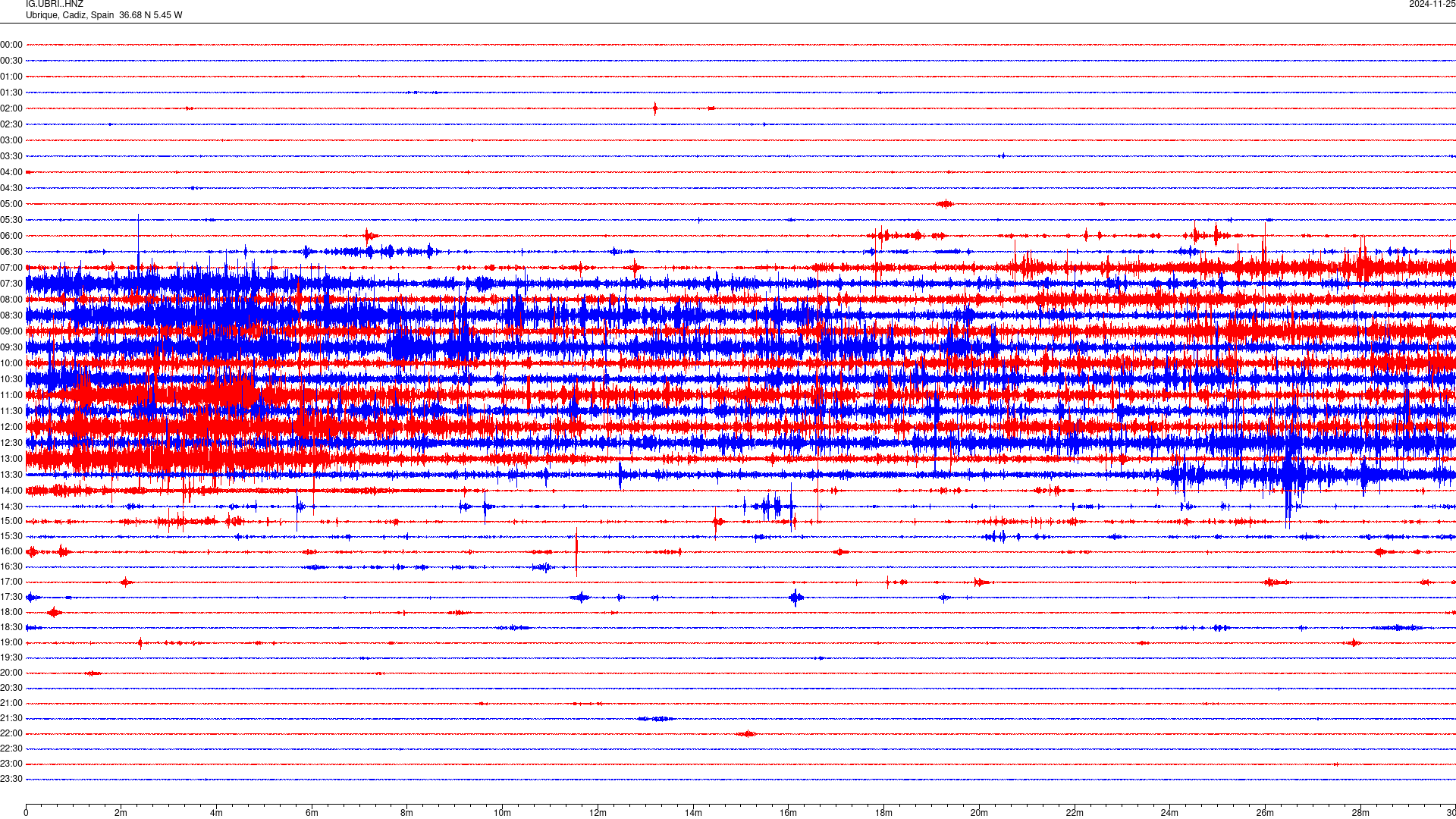Click the Ubrique, Cadiz, Spain location text
Viewport: 1456px width, 819px height.
click(70, 15)
